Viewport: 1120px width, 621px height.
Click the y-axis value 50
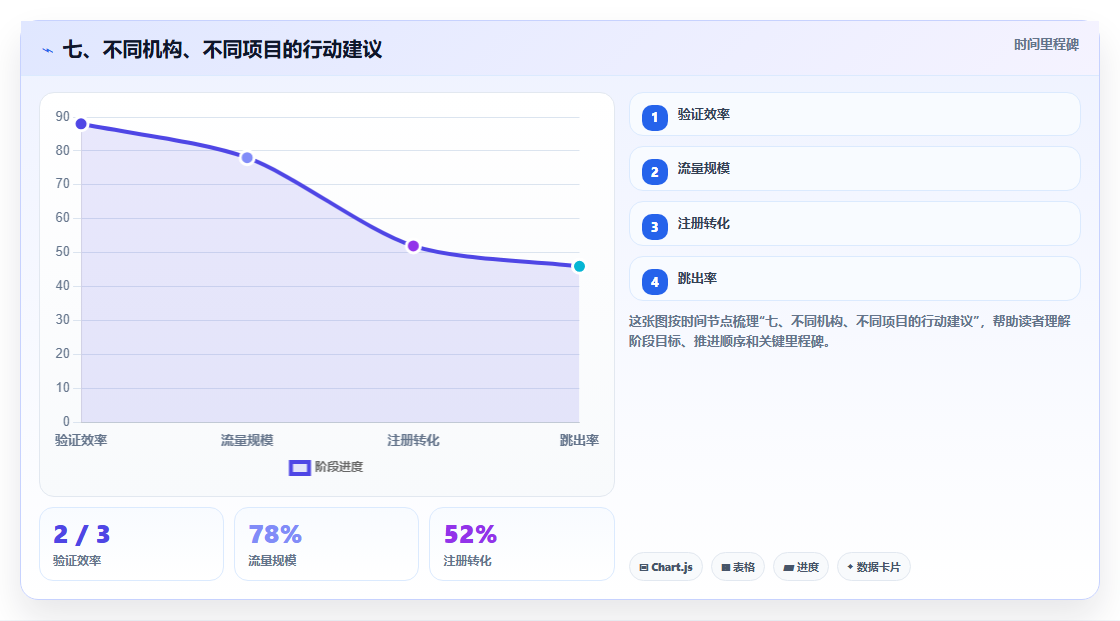[63, 252]
